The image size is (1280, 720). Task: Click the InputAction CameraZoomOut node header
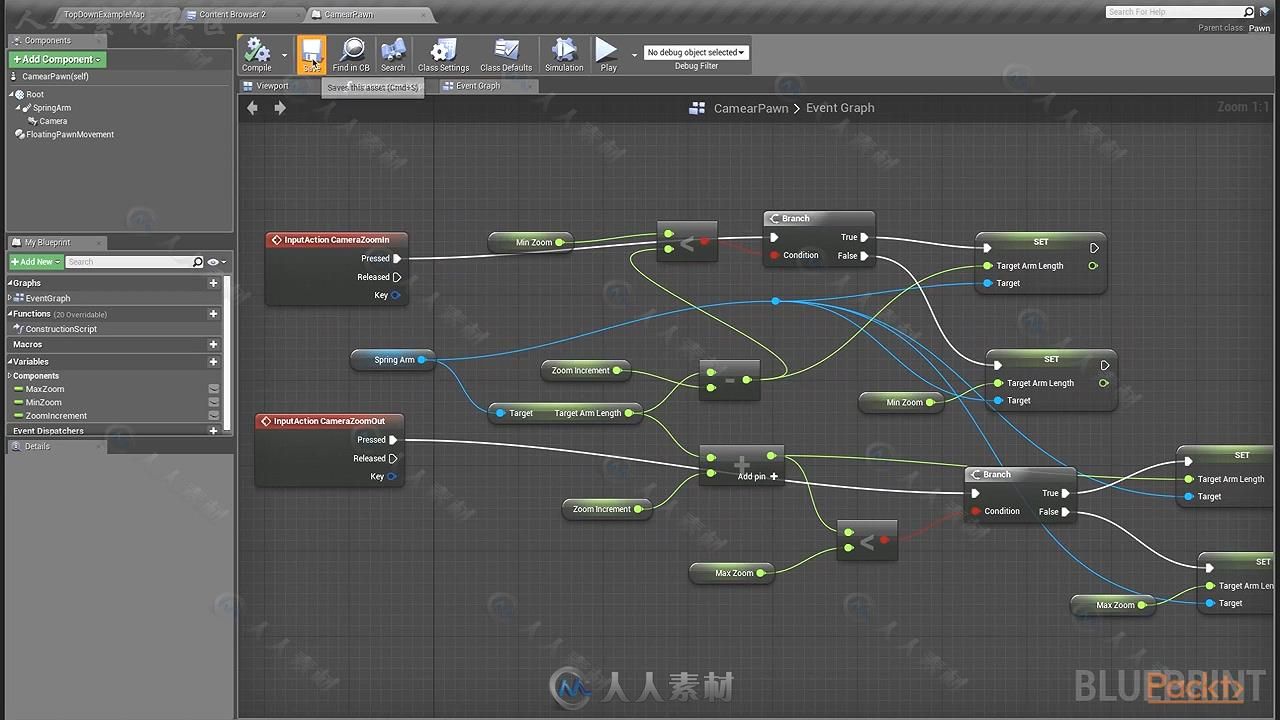tap(328, 422)
